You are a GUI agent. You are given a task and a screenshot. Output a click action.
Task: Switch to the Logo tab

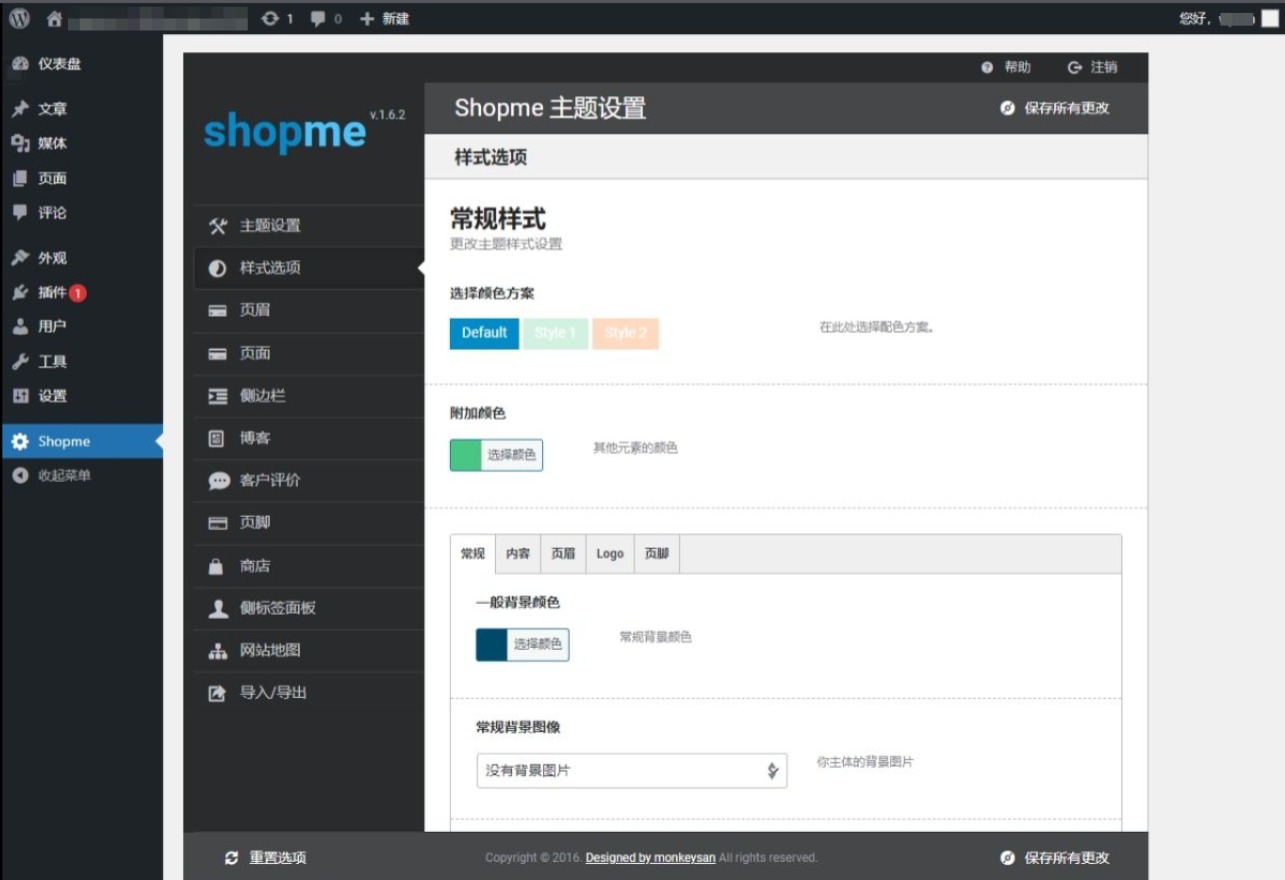coord(610,554)
